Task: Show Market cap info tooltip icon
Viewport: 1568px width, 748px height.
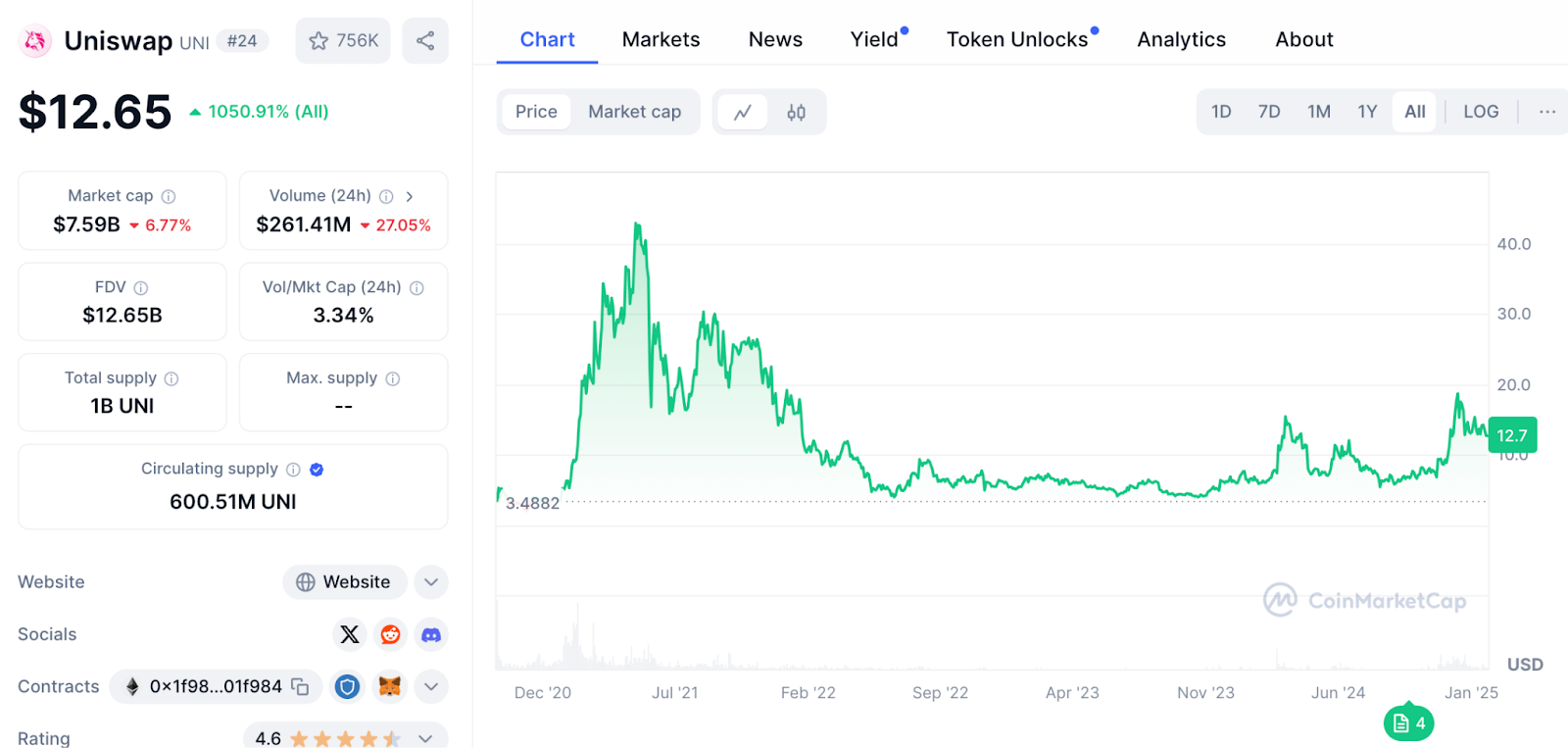Action: pyautogui.click(x=169, y=196)
